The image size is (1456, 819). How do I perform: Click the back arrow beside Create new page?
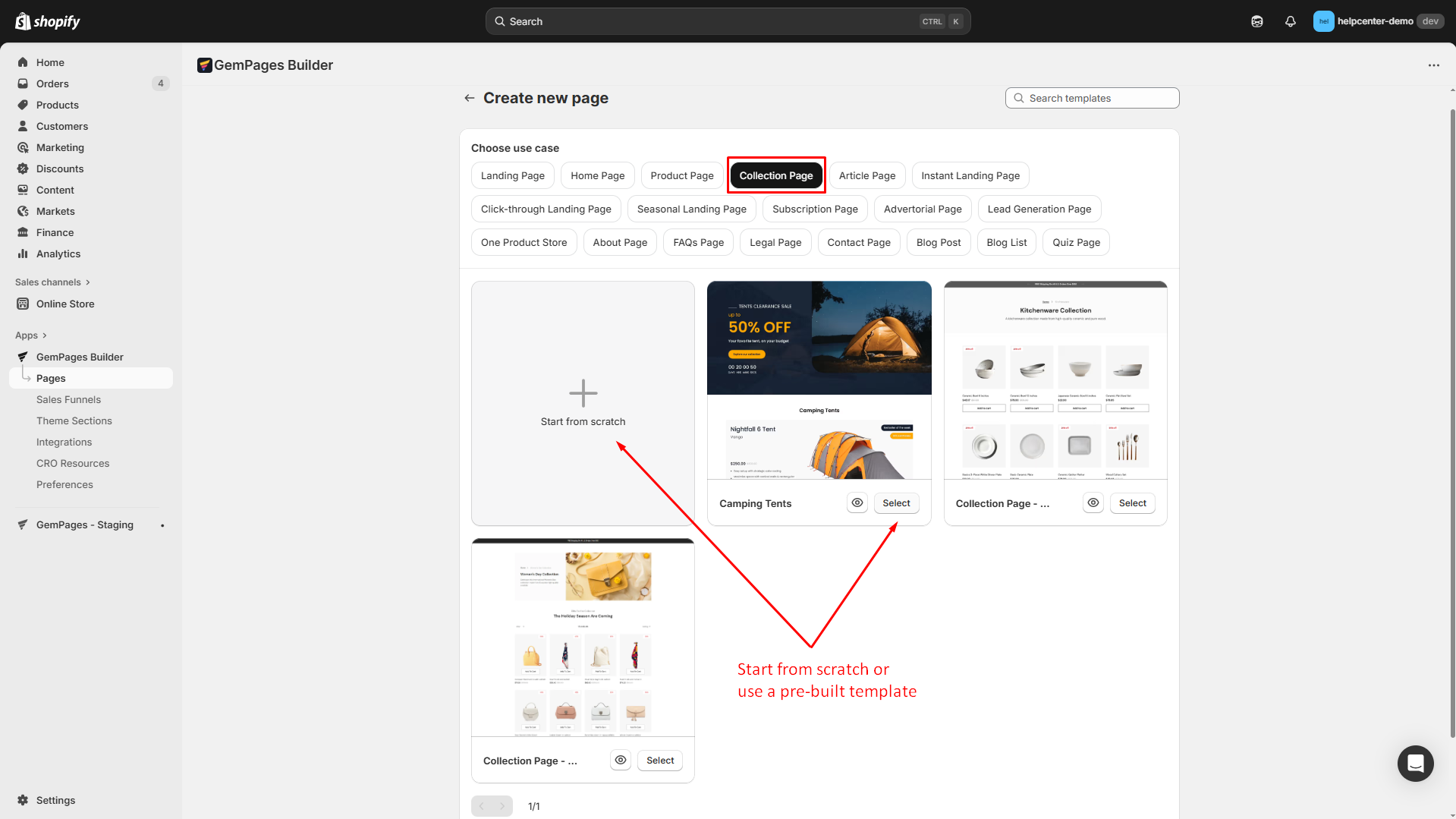pos(470,98)
